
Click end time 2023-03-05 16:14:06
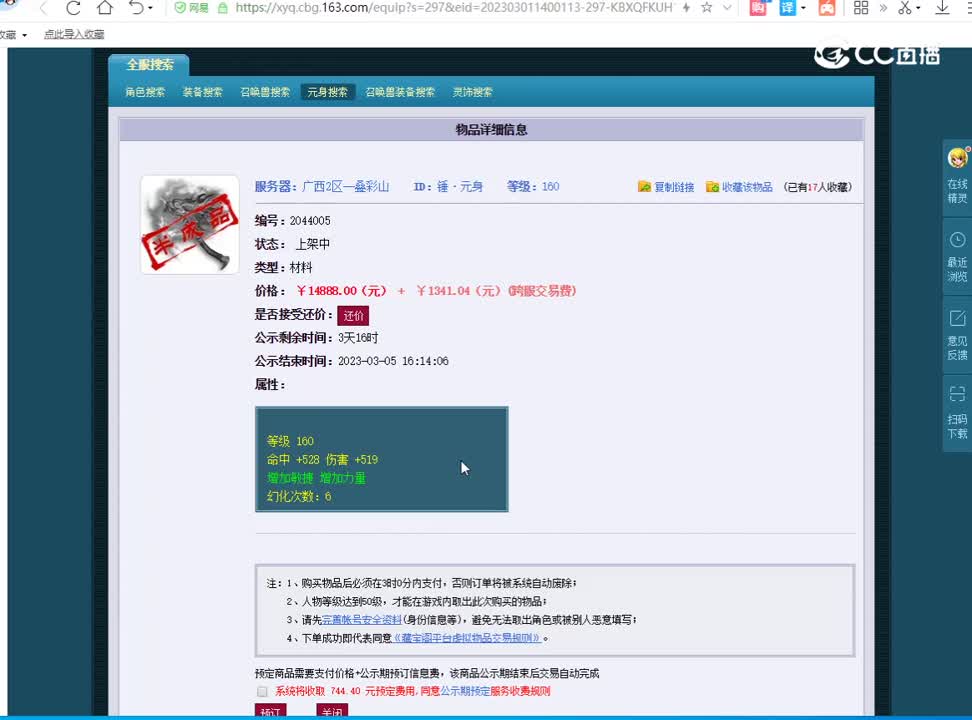point(393,362)
